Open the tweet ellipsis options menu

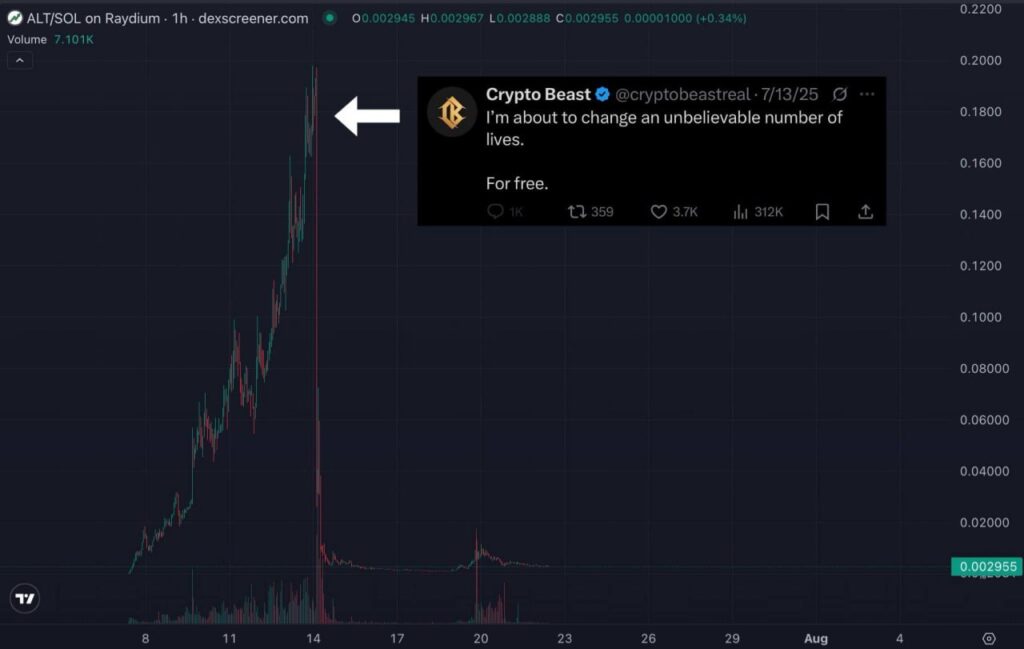(868, 94)
